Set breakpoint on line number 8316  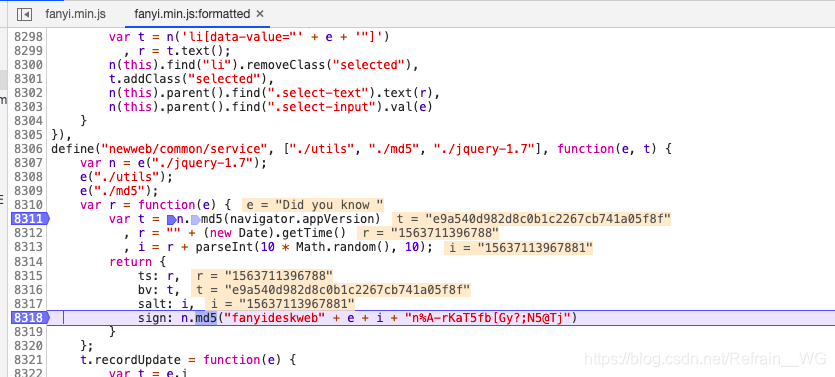29,290
